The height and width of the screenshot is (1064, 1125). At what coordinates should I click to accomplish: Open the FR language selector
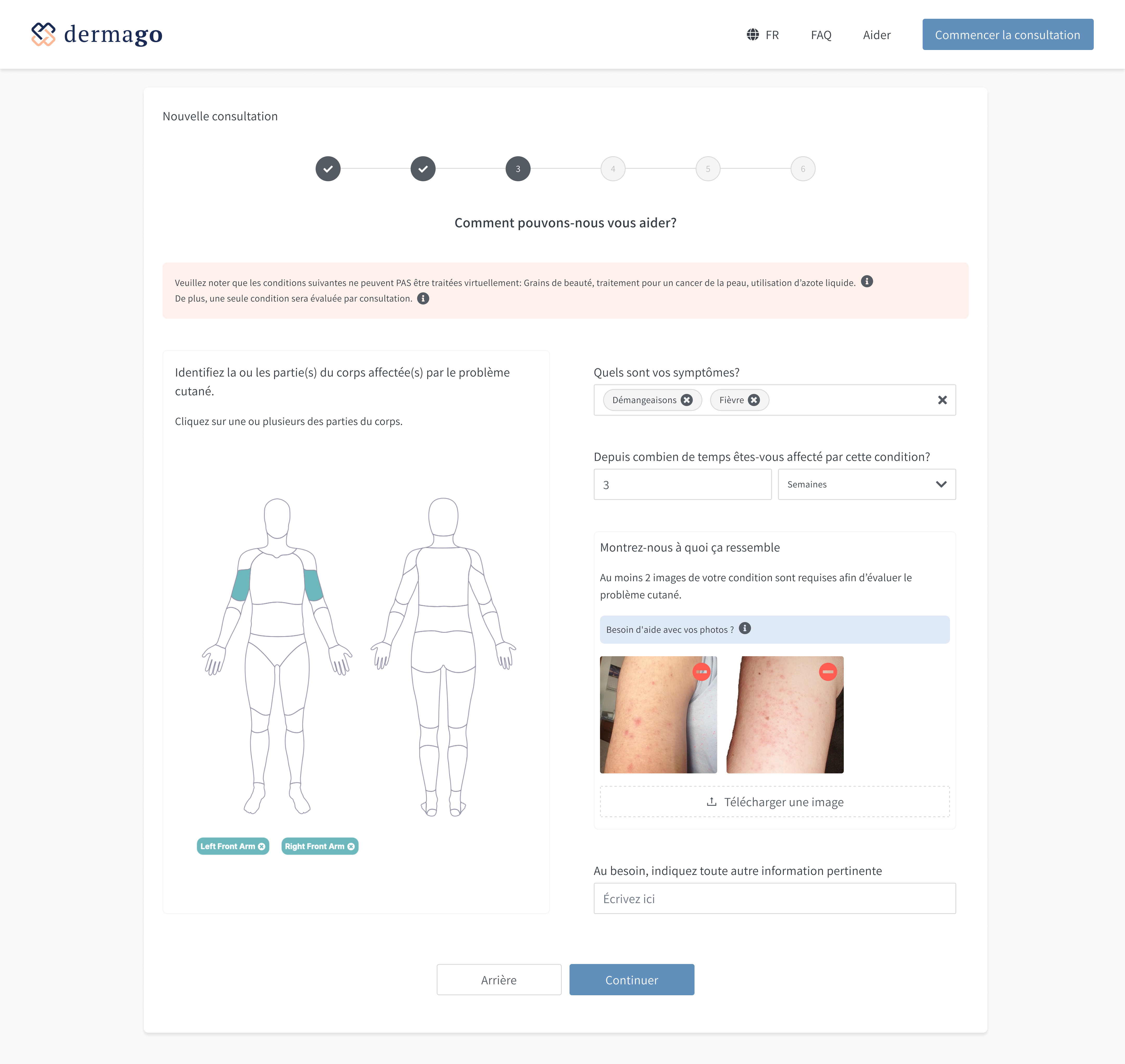pos(762,35)
